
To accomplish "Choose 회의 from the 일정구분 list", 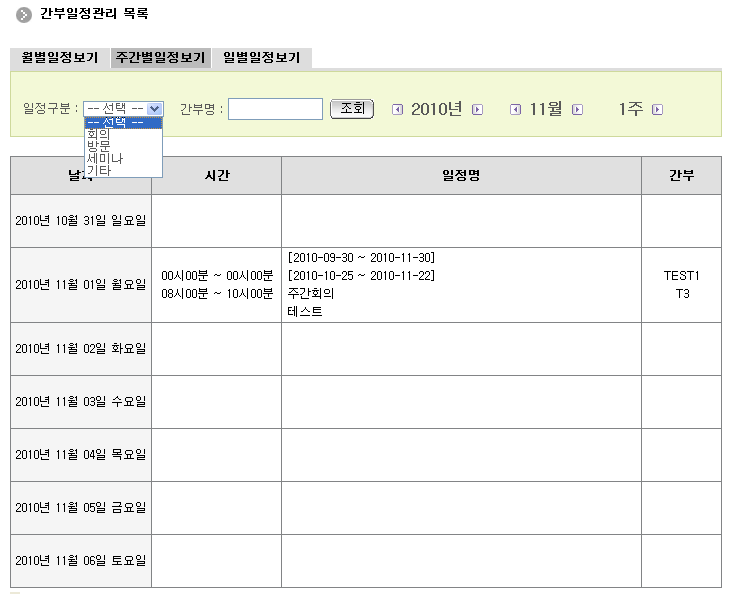I will 98,134.
